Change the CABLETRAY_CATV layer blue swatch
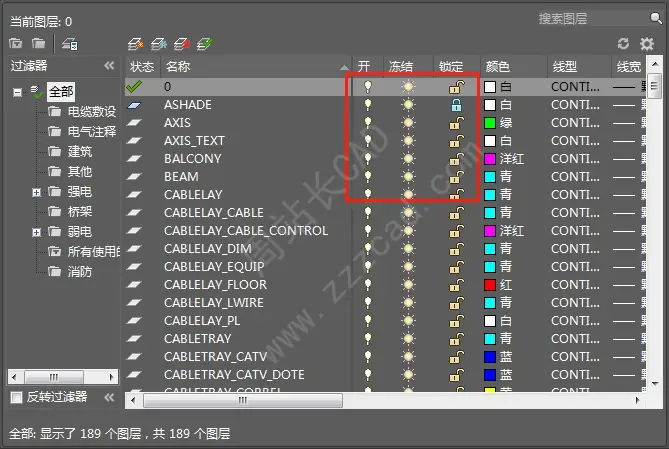Image resolution: width=669 pixels, height=449 pixels. coord(490,357)
